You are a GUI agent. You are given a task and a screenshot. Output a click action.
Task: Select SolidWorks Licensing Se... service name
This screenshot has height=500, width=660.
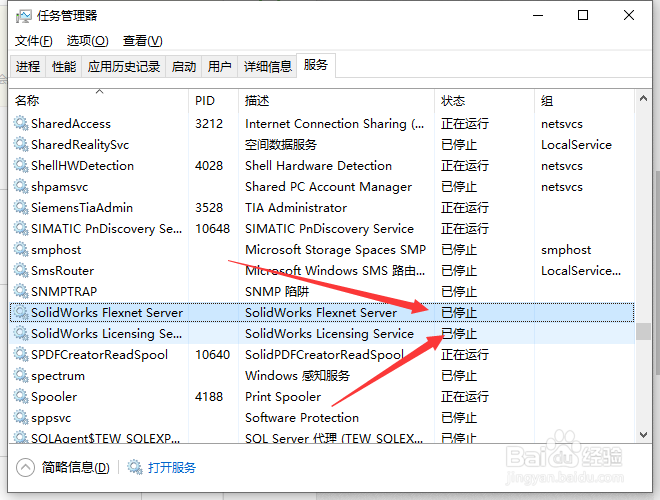[x=106, y=334]
